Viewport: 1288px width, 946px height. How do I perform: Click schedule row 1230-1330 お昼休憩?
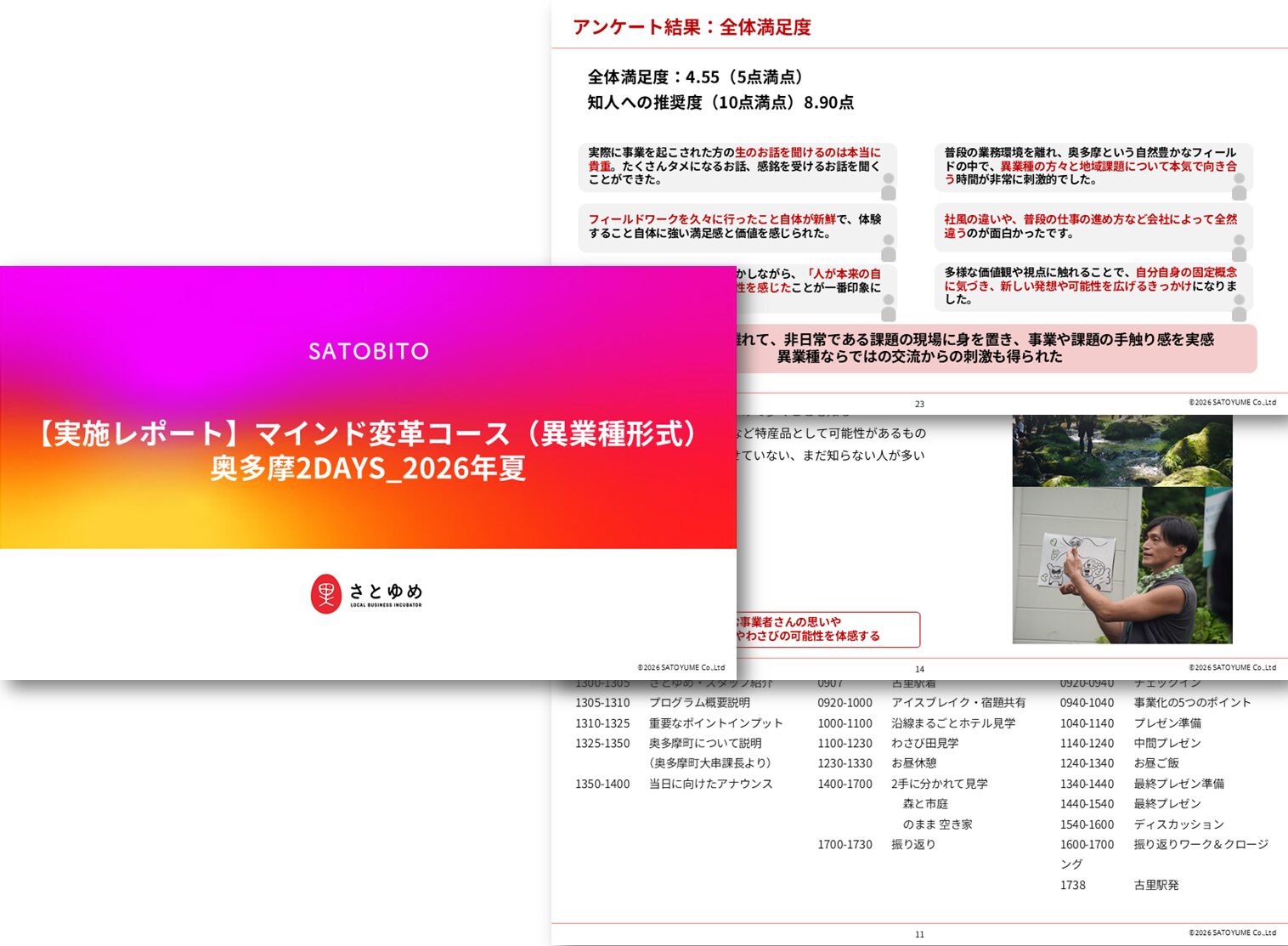[x=877, y=763]
